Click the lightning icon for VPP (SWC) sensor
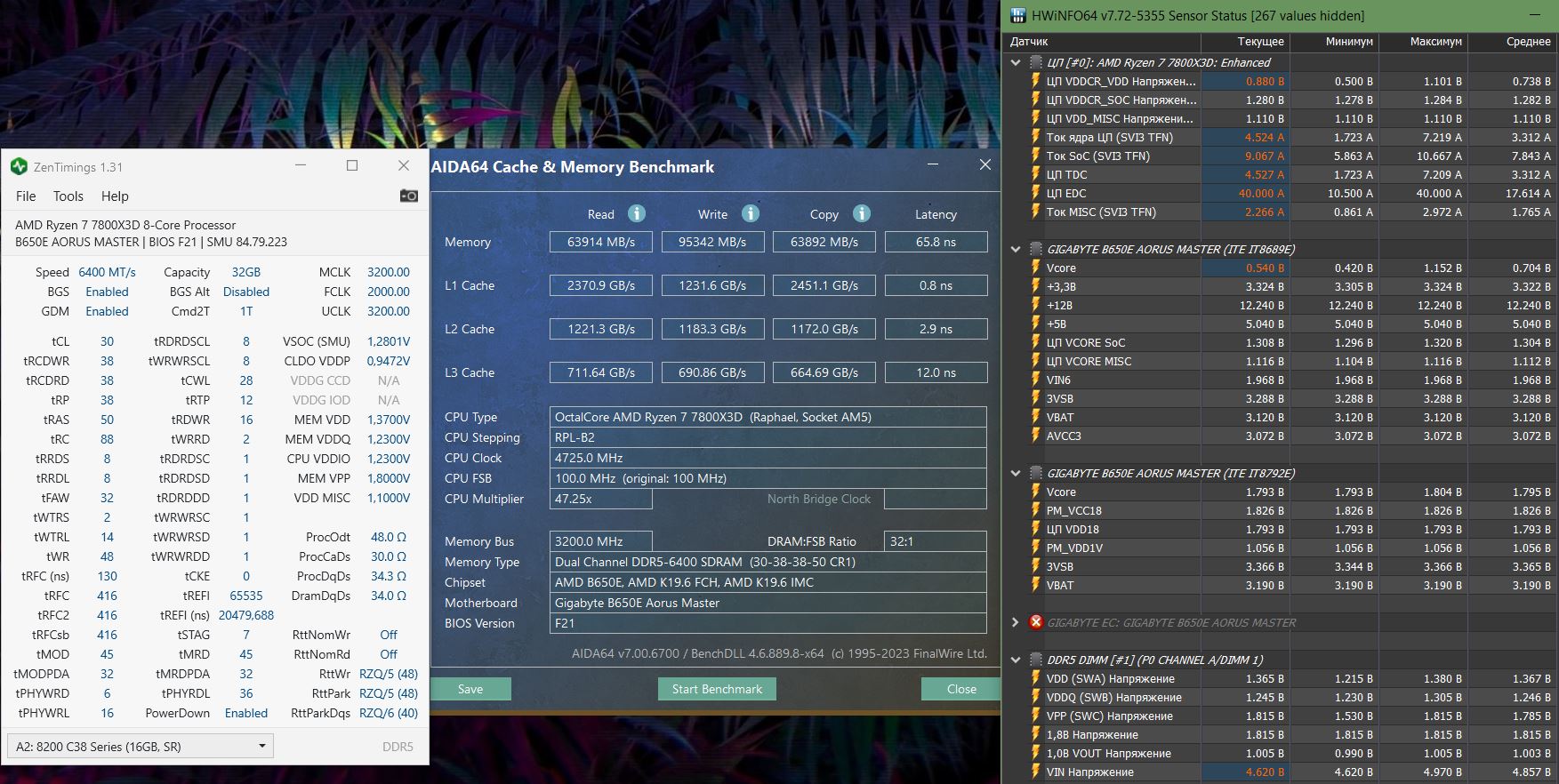This screenshot has height=784, width=1559. (x=1035, y=716)
